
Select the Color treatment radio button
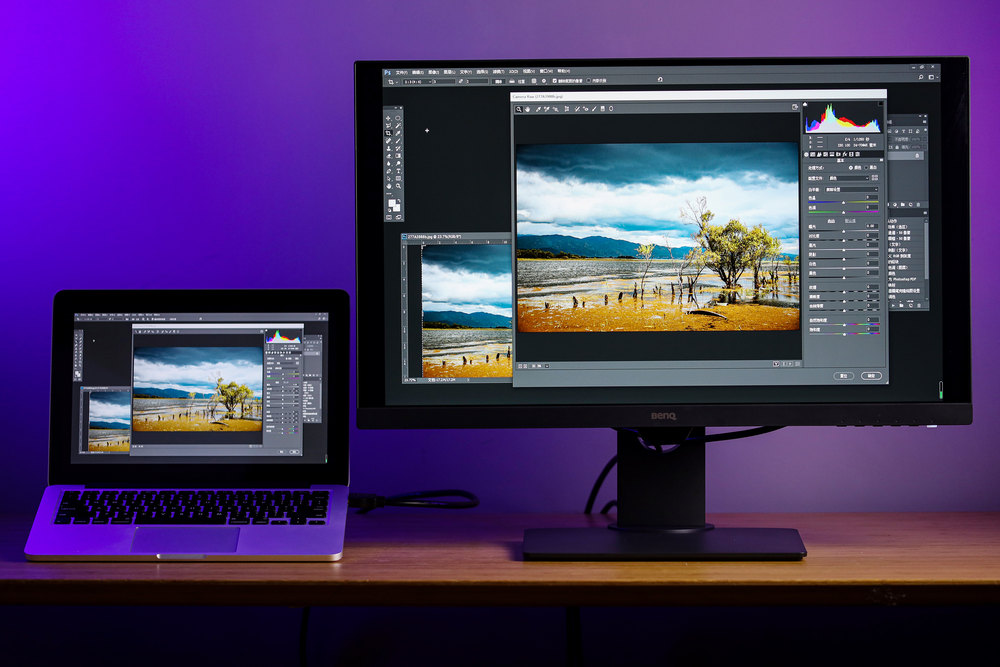851,168
